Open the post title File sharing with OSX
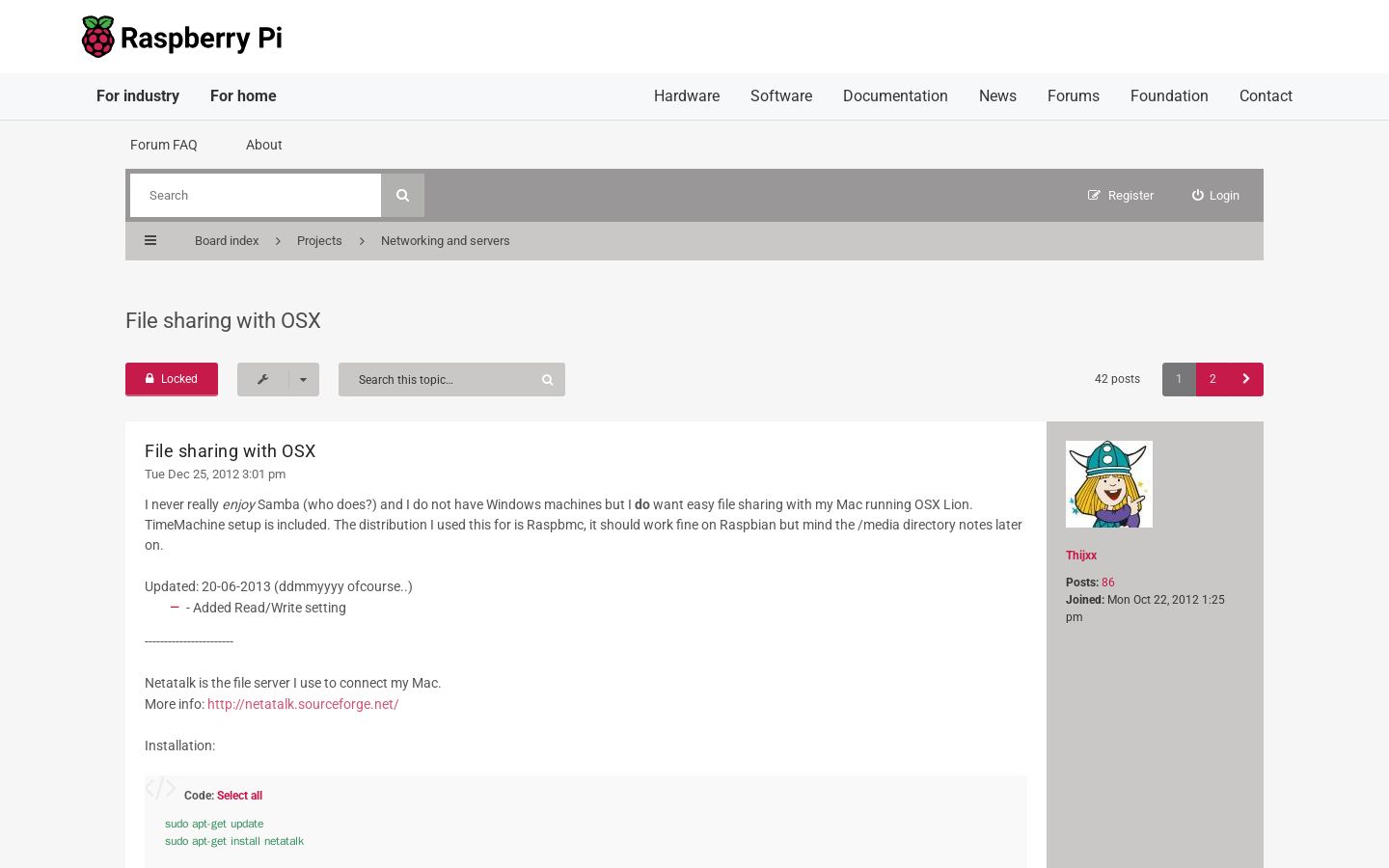 tap(231, 451)
